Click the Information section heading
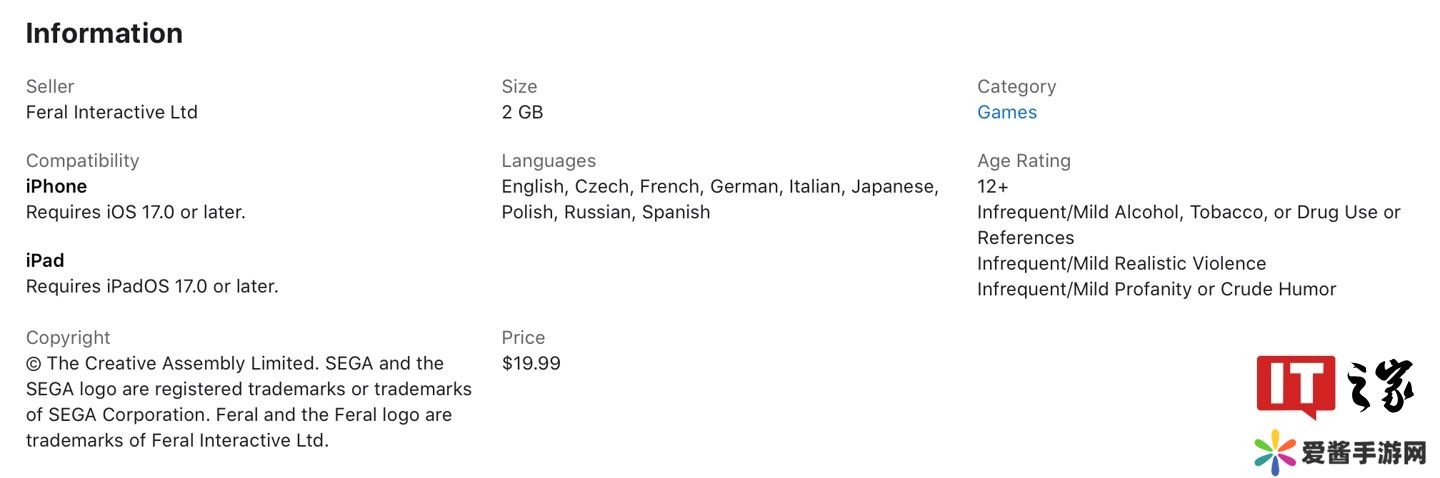This screenshot has height=478, width=1440. [x=104, y=33]
